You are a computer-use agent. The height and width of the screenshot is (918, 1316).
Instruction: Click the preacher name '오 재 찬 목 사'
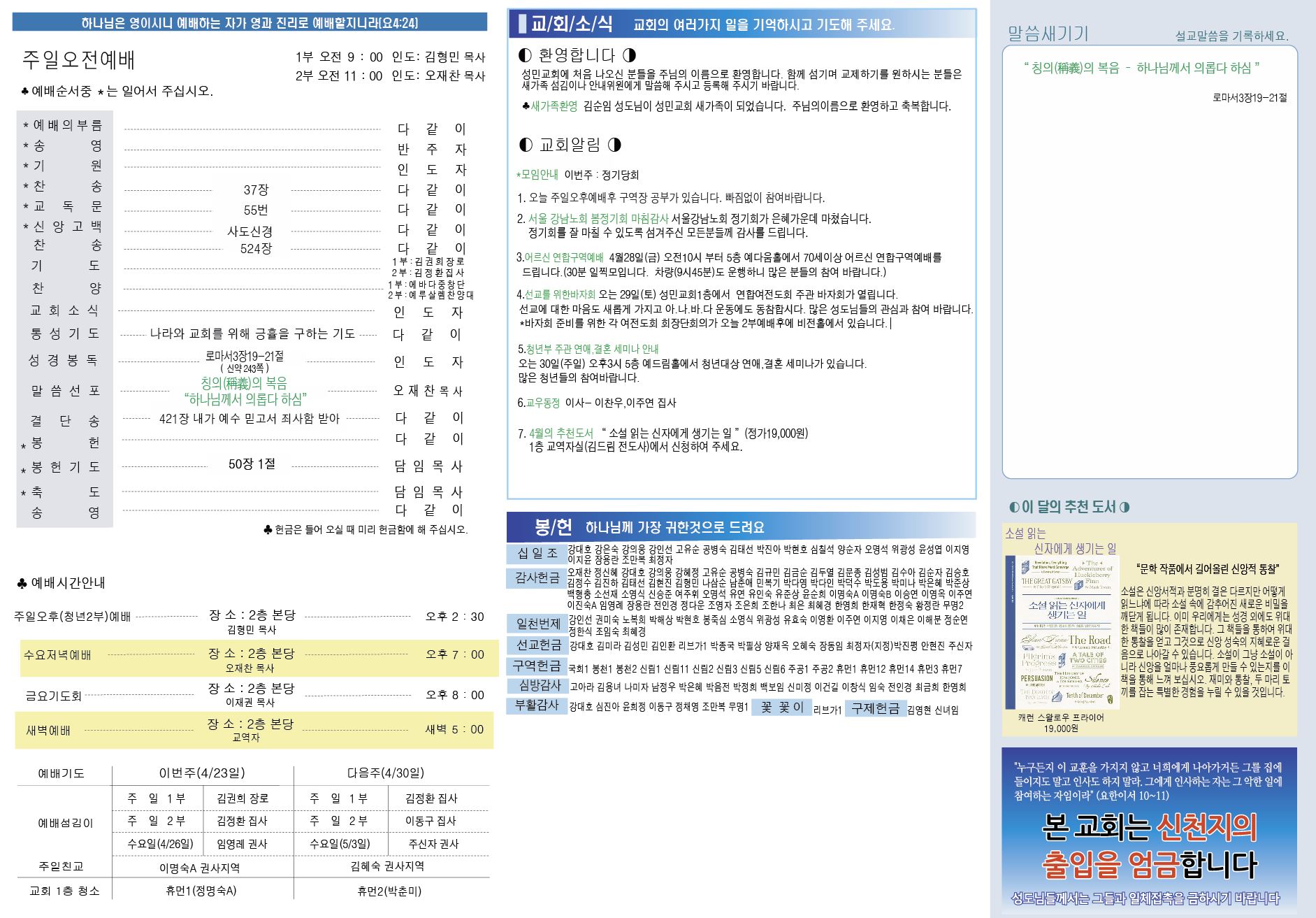click(428, 391)
